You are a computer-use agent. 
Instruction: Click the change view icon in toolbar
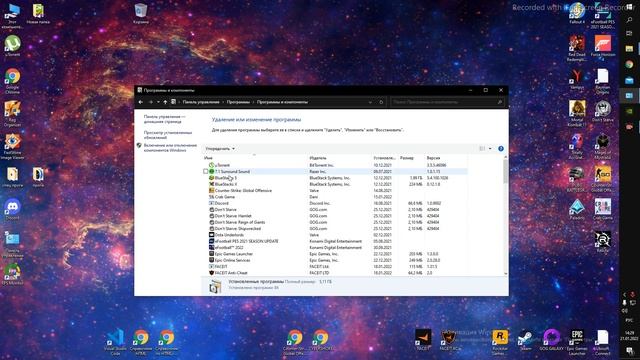pyautogui.click(x=482, y=149)
